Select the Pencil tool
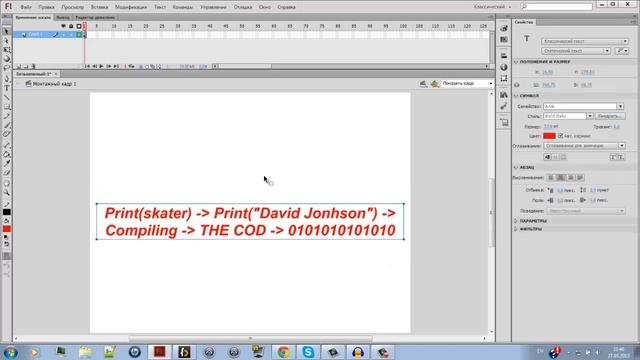 point(7,116)
